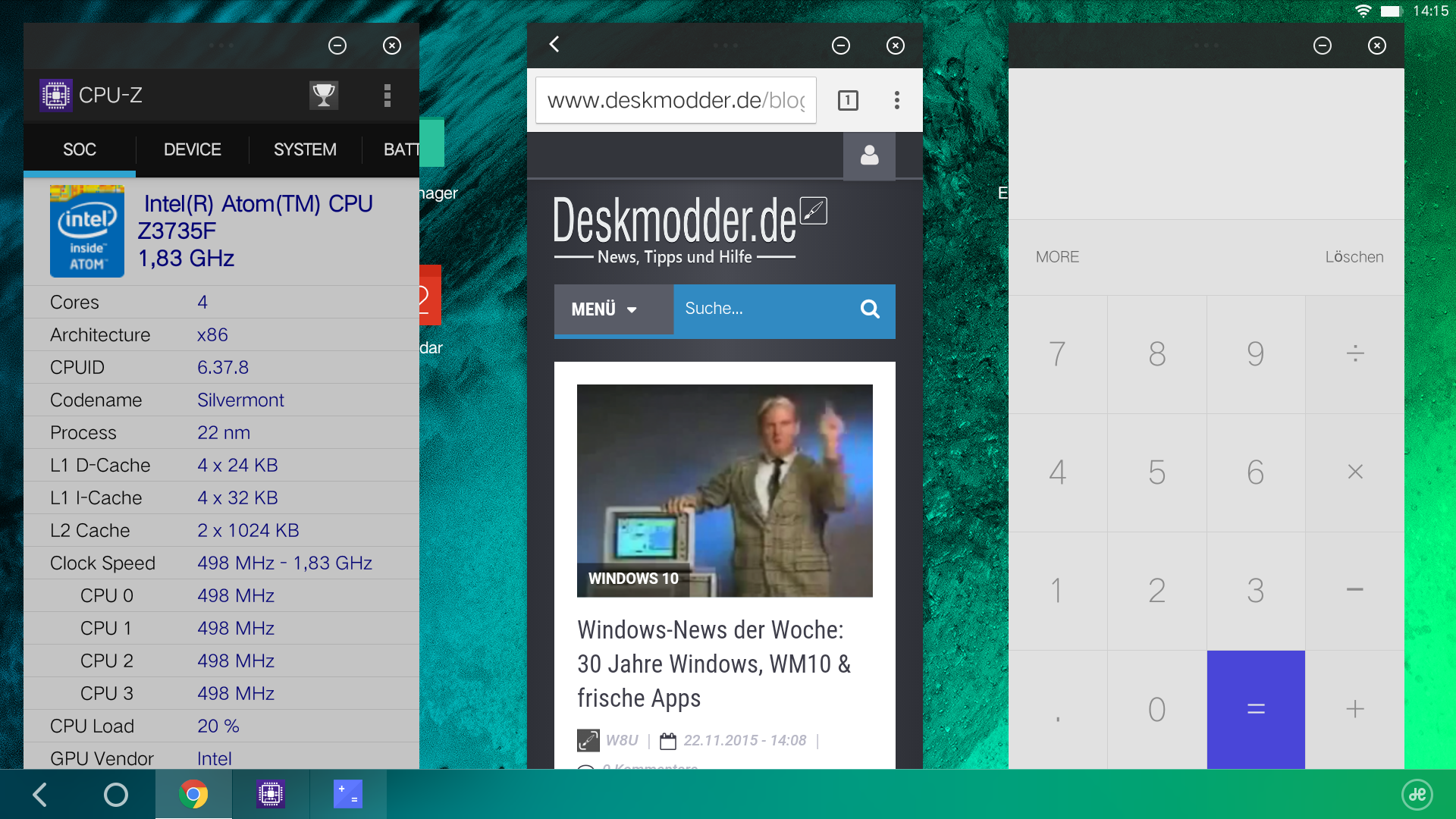Image resolution: width=1456 pixels, height=819 pixels.
Task: Open the Chrome tab switcher
Action: [848, 100]
